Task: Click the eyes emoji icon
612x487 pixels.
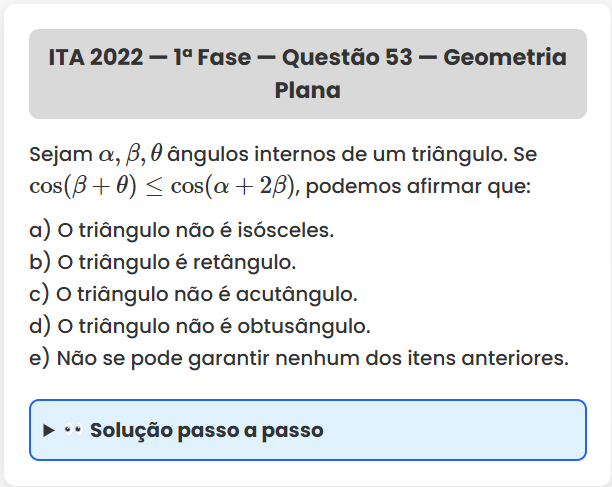Action: point(73,431)
